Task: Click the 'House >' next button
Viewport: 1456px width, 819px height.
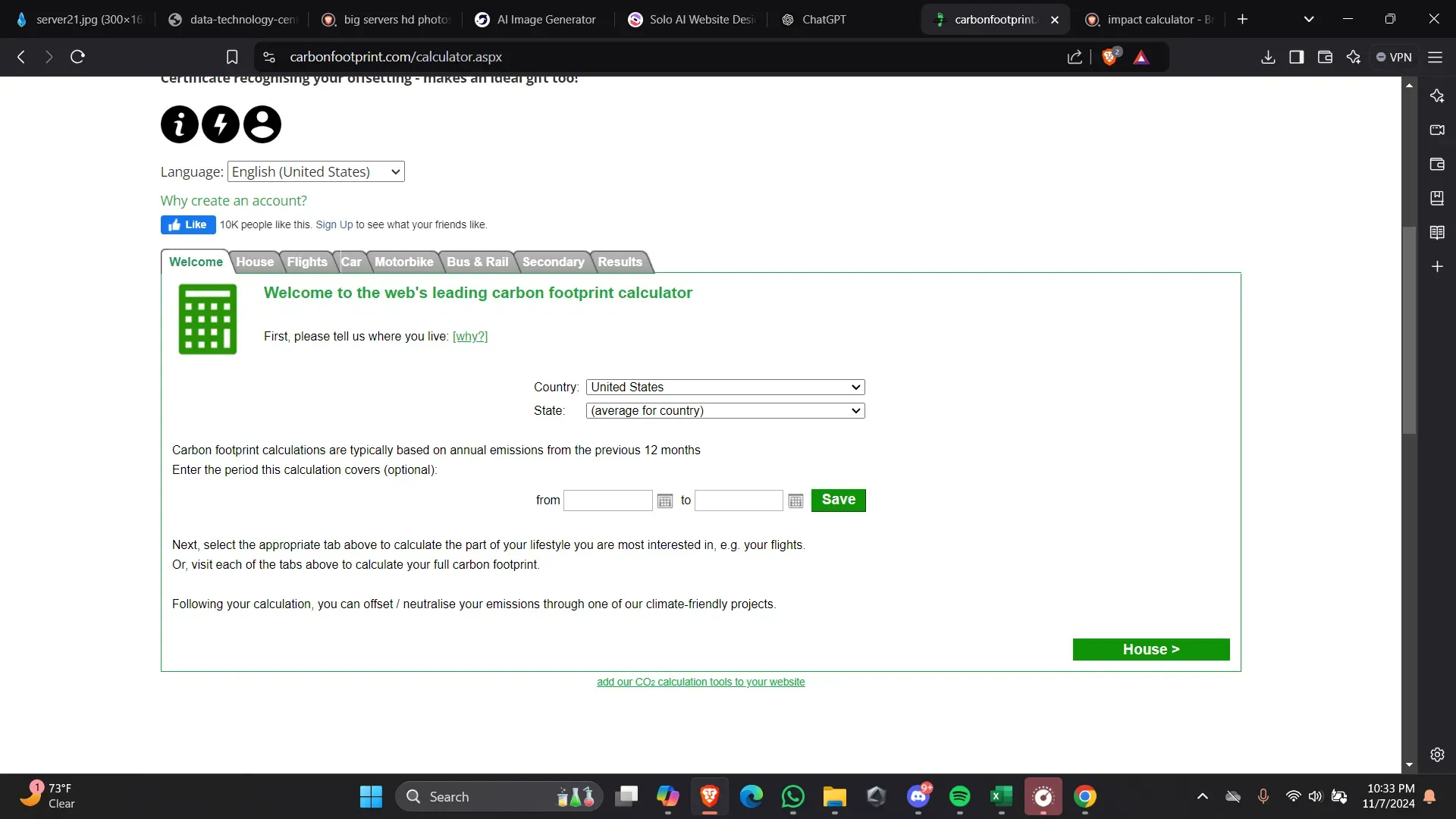Action: [x=1151, y=649]
